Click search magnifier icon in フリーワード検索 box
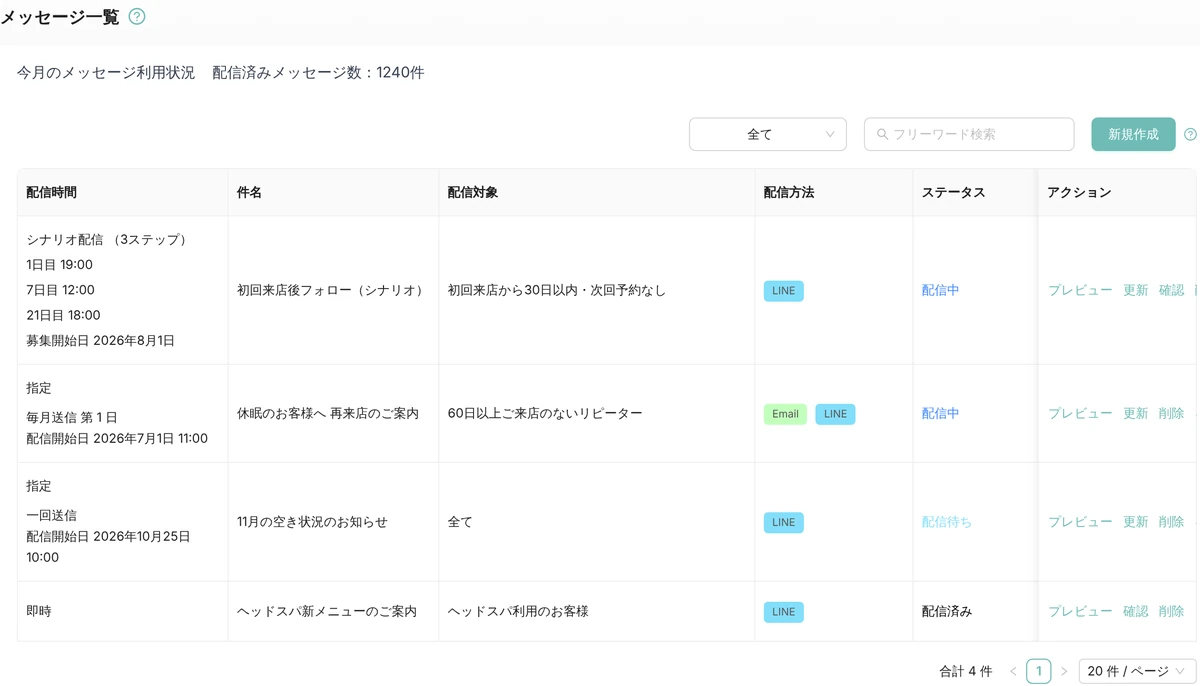 click(x=882, y=134)
